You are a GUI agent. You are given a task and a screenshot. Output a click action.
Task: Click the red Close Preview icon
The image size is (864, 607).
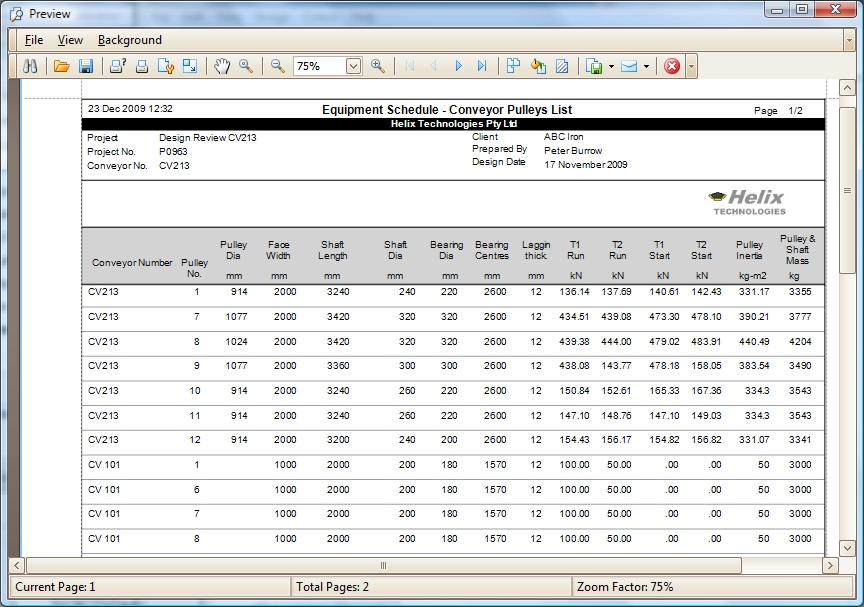pyautogui.click(x=672, y=66)
